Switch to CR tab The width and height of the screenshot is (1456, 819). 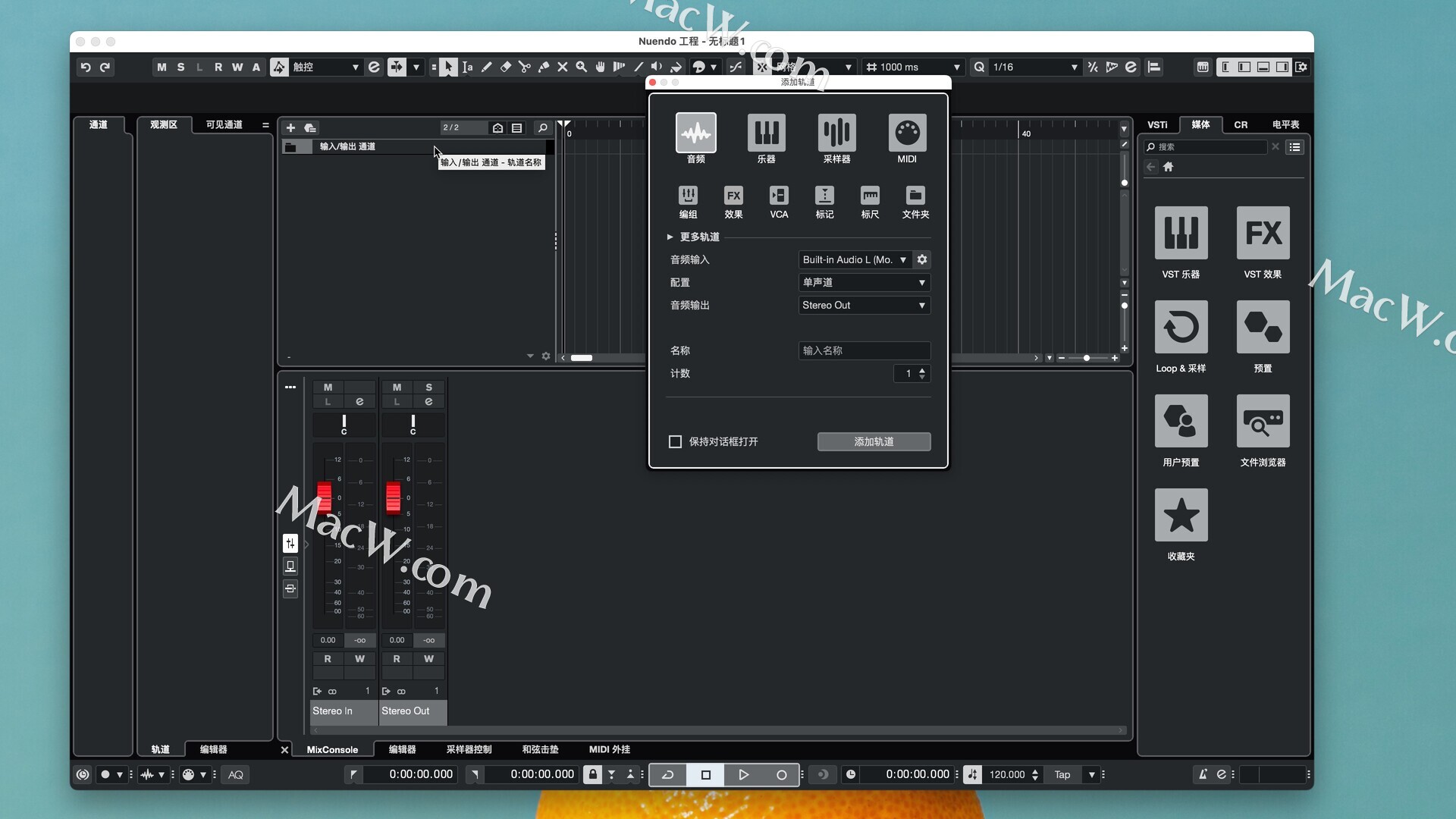click(1241, 124)
